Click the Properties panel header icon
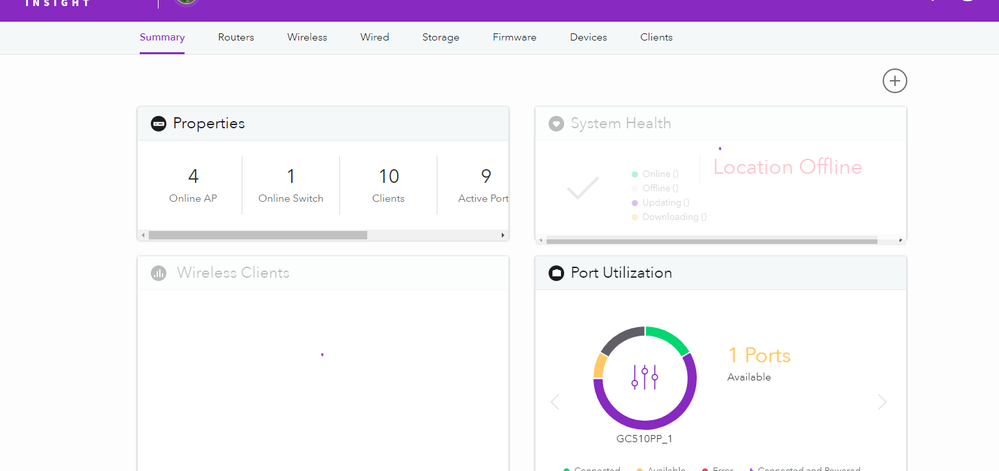The height and width of the screenshot is (471, 999). click(x=159, y=124)
